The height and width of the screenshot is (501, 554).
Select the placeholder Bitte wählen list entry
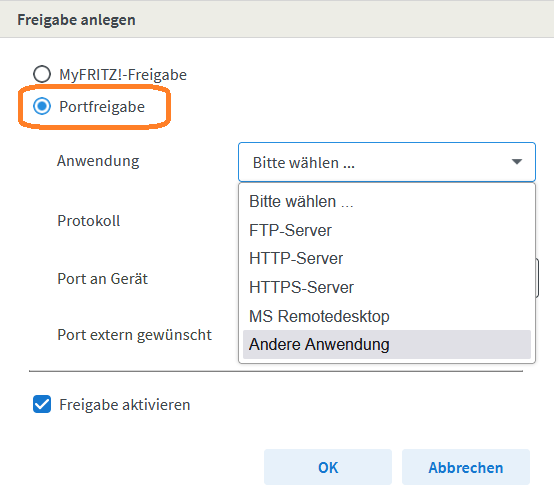pos(387,202)
